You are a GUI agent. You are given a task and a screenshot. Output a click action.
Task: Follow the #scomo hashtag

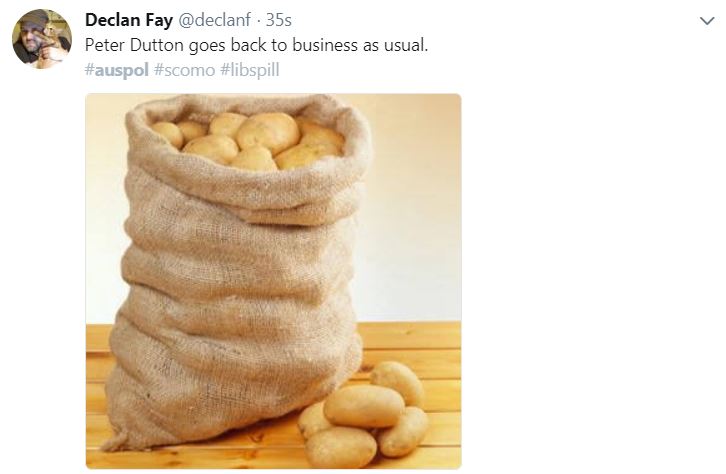coord(184,70)
